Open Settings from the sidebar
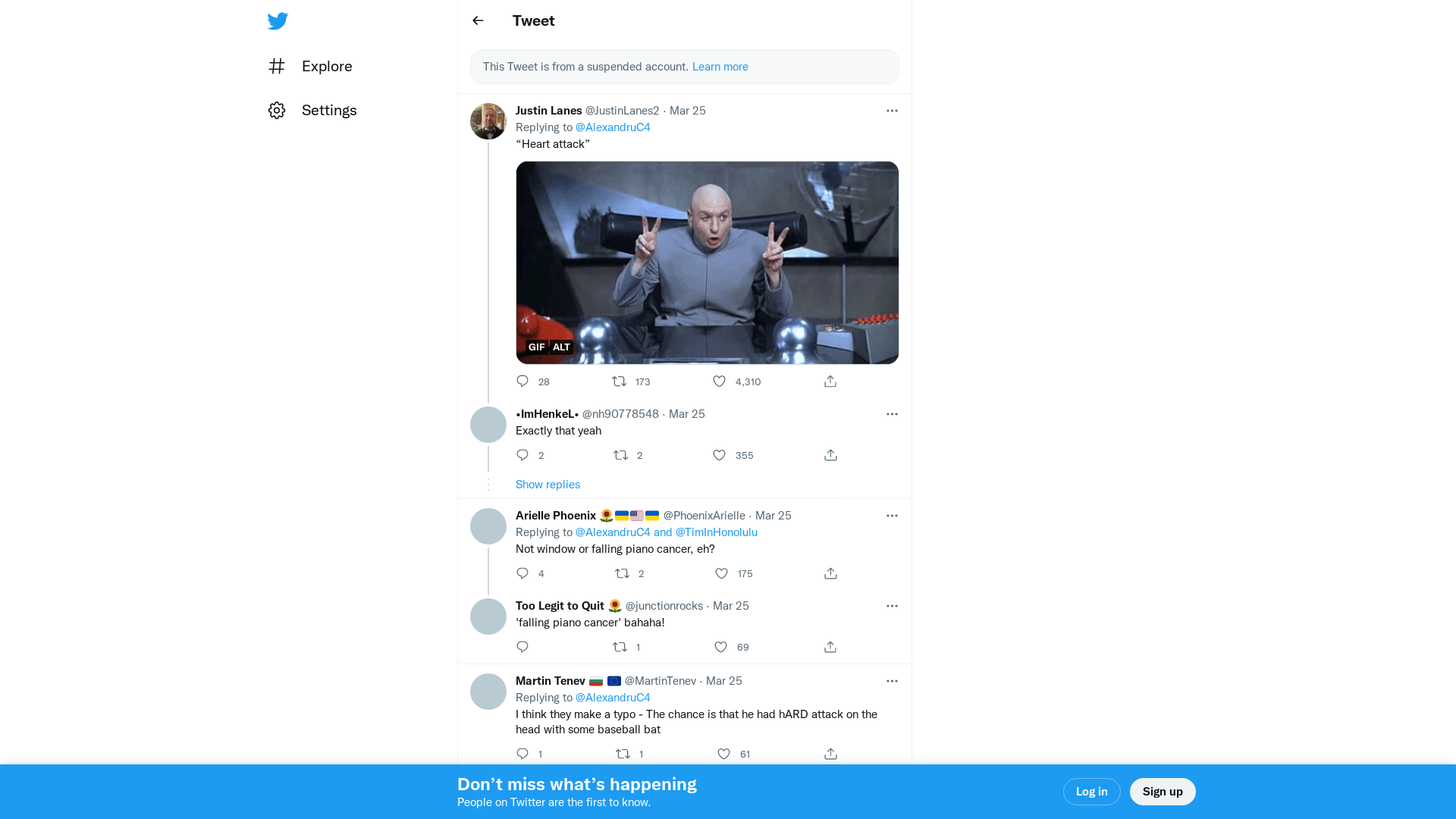Viewport: 1456px width, 819px height. (312, 110)
